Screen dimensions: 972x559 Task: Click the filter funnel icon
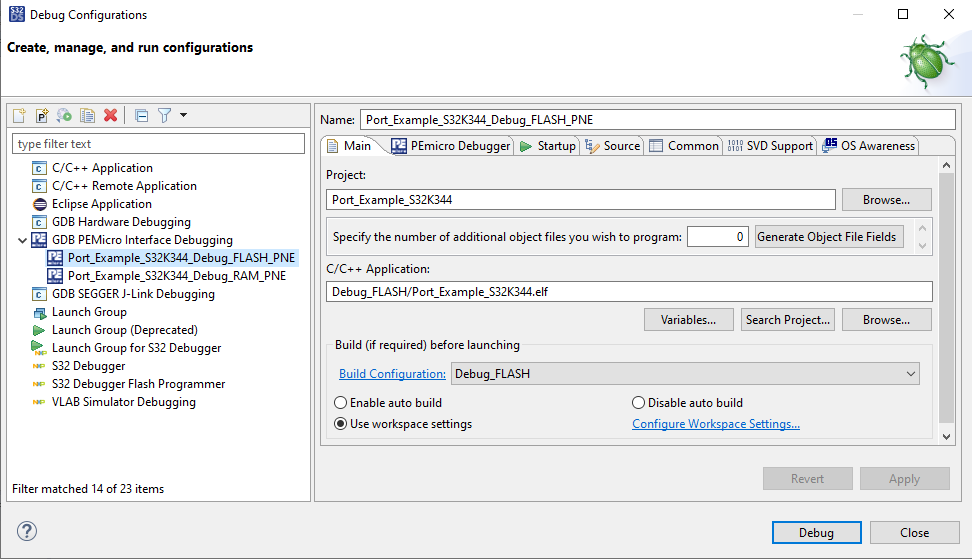[165, 116]
